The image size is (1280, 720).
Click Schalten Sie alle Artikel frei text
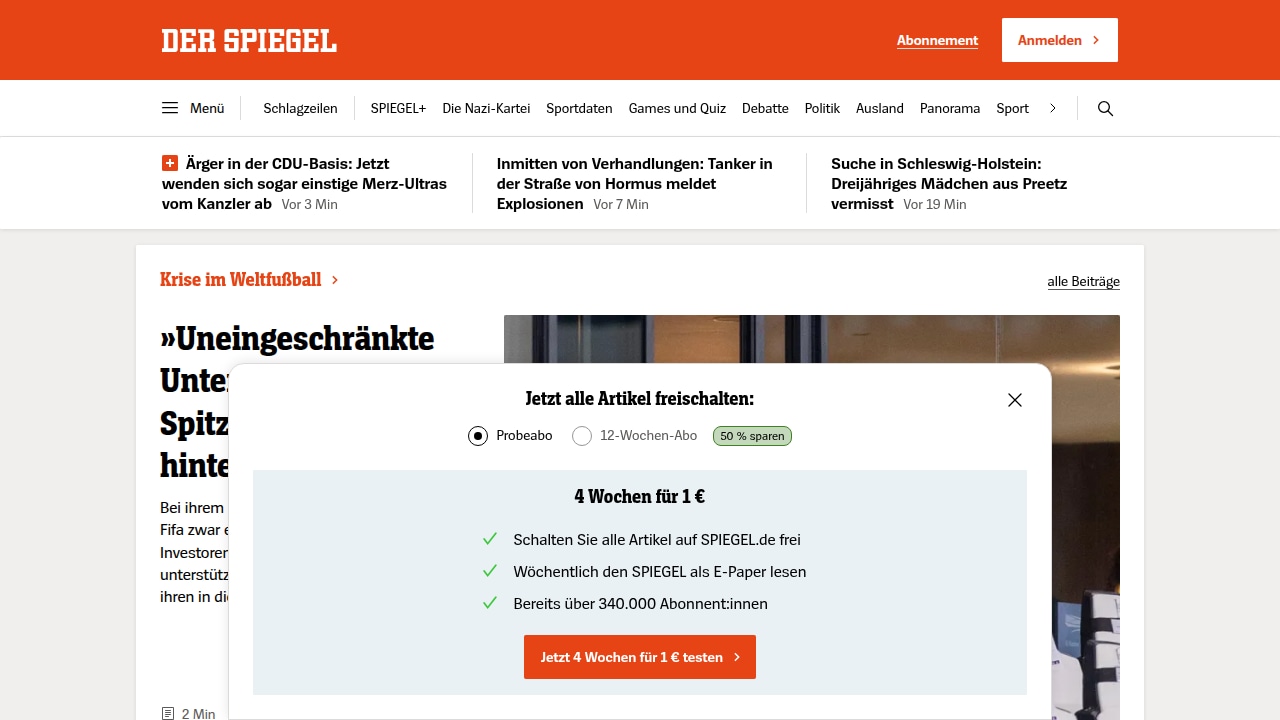point(657,540)
